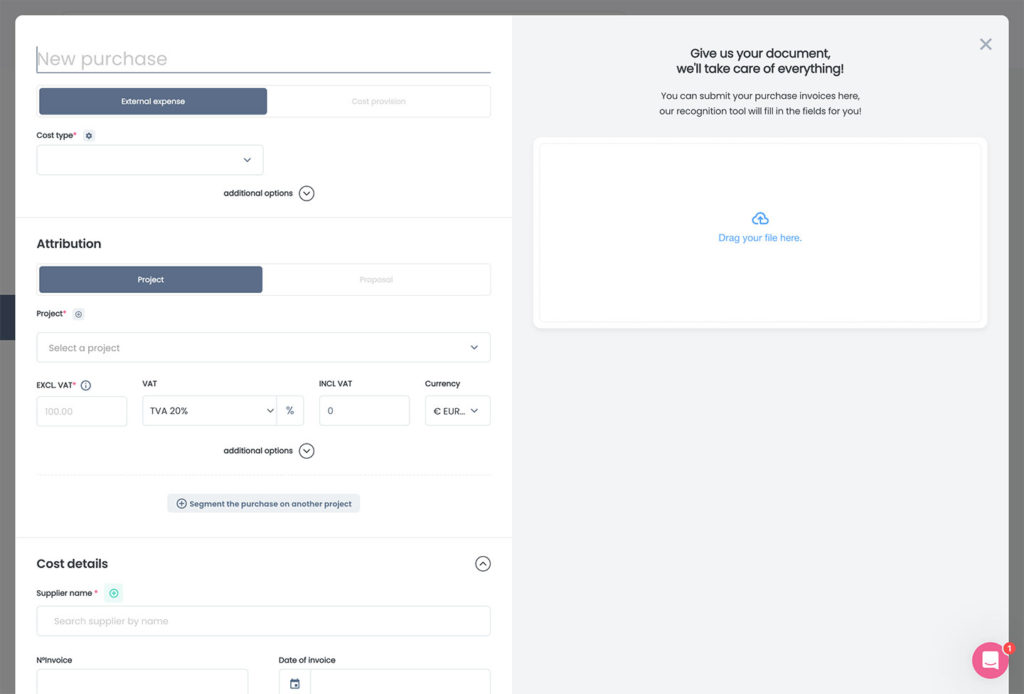Select the Project attribution tab
Viewport: 1024px width, 694px height.
pyautogui.click(x=151, y=279)
